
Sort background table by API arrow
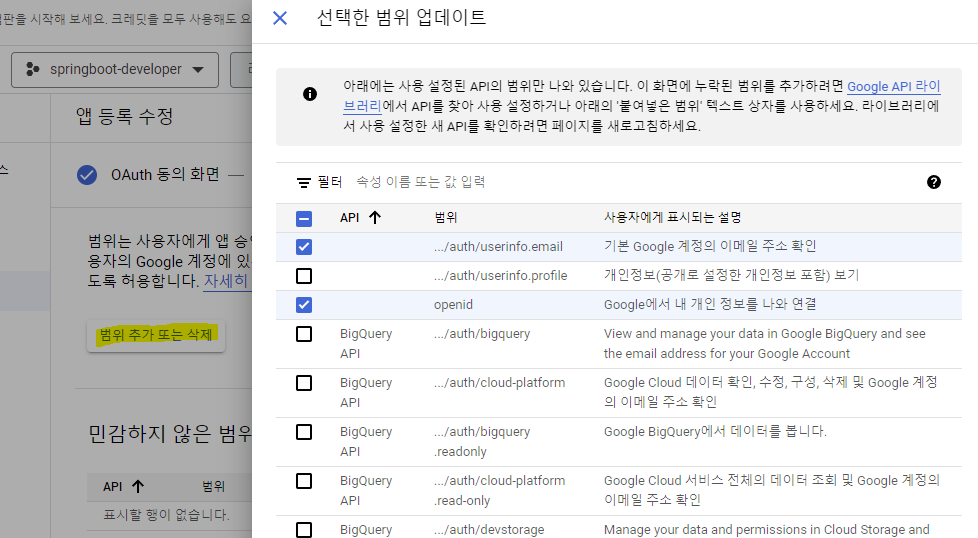[138, 486]
